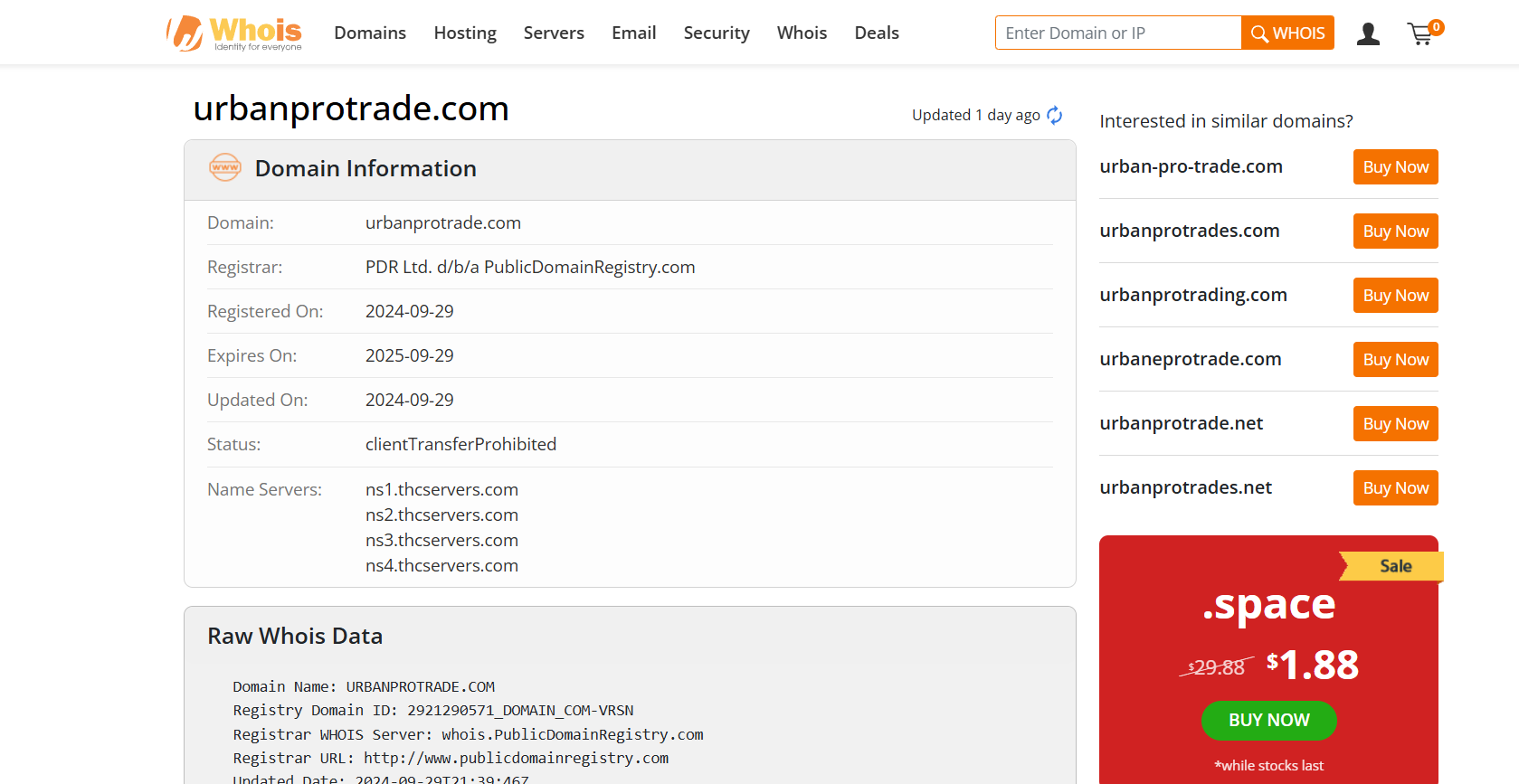Click the clientTransferProhibited status value
1519x784 pixels.
pos(460,444)
